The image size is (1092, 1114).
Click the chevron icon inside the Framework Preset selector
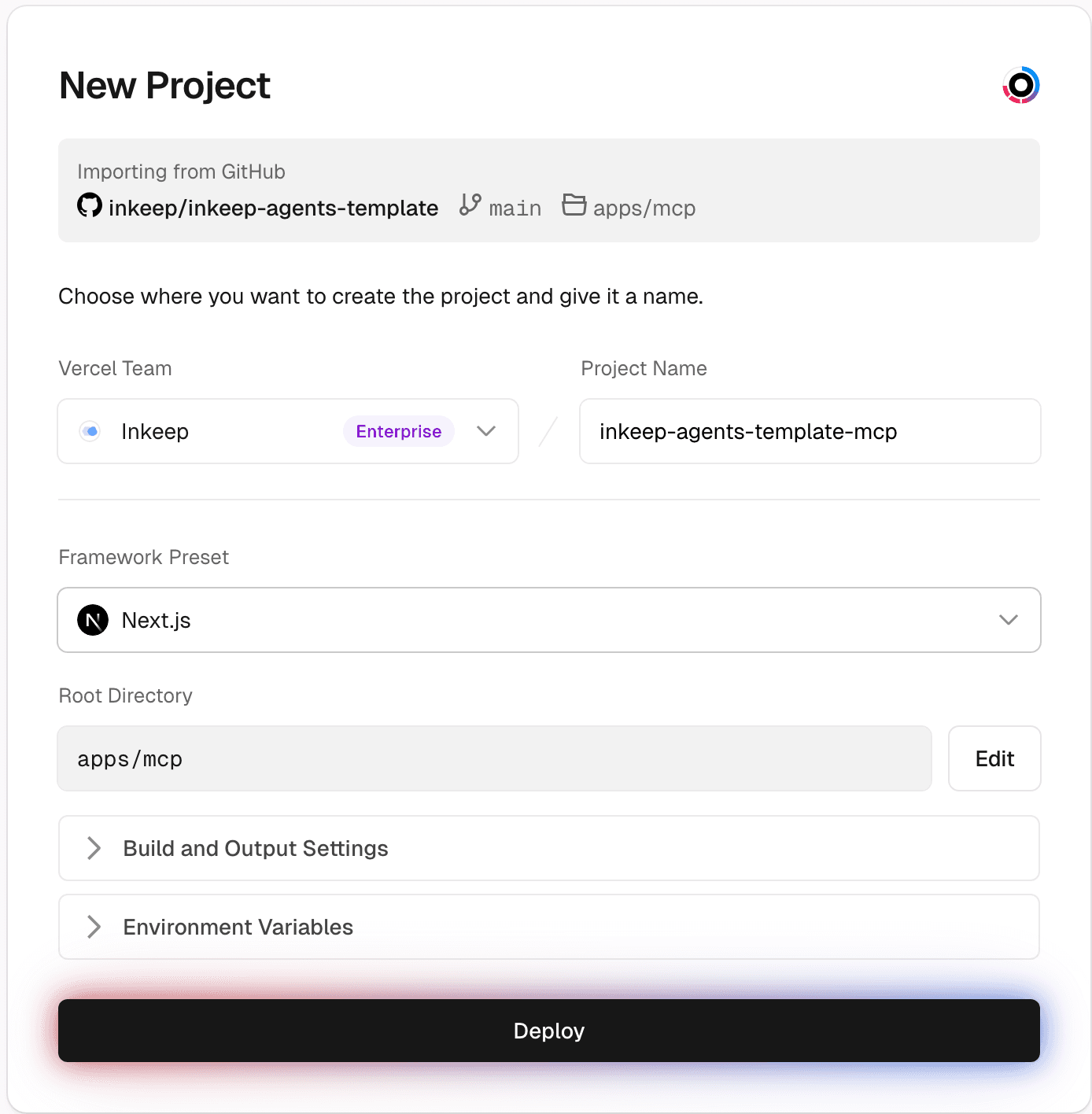tap(1008, 620)
